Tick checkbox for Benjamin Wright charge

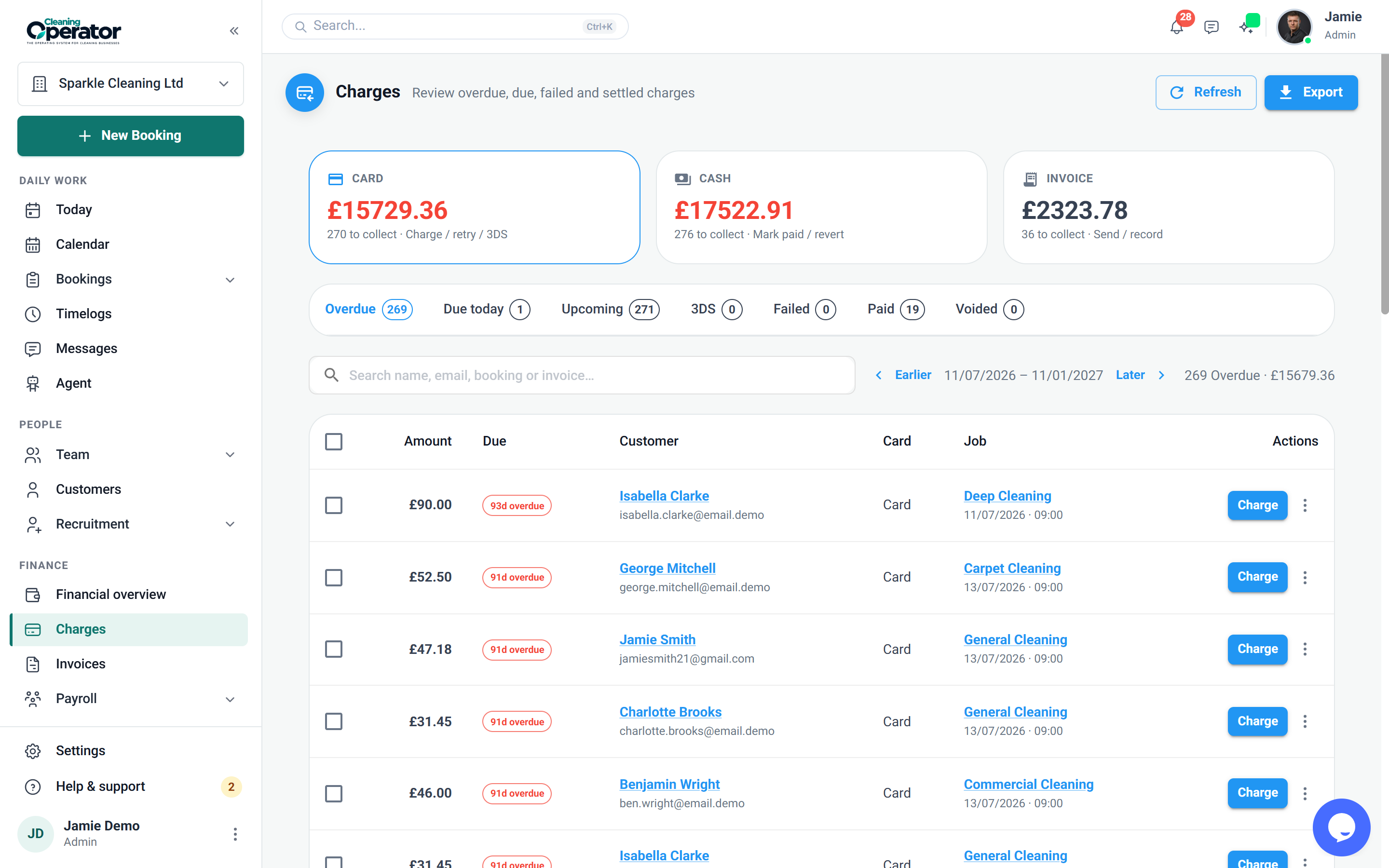point(333,793)
